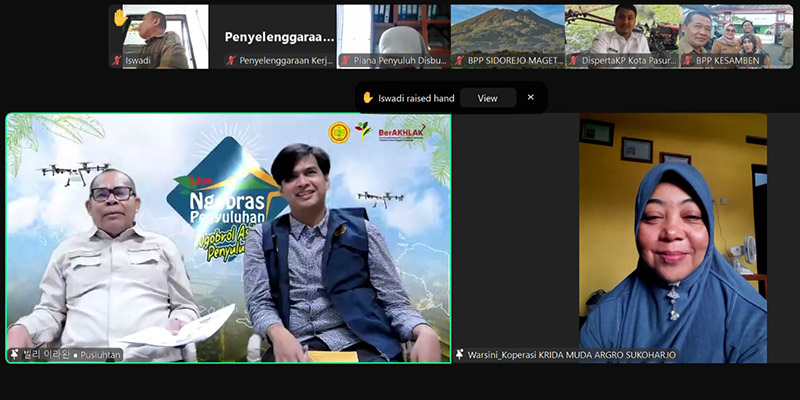800x400 pixels.
Task: Click muted mic icon on BPP KESAMBEN tile
Action: coord(687,60)
